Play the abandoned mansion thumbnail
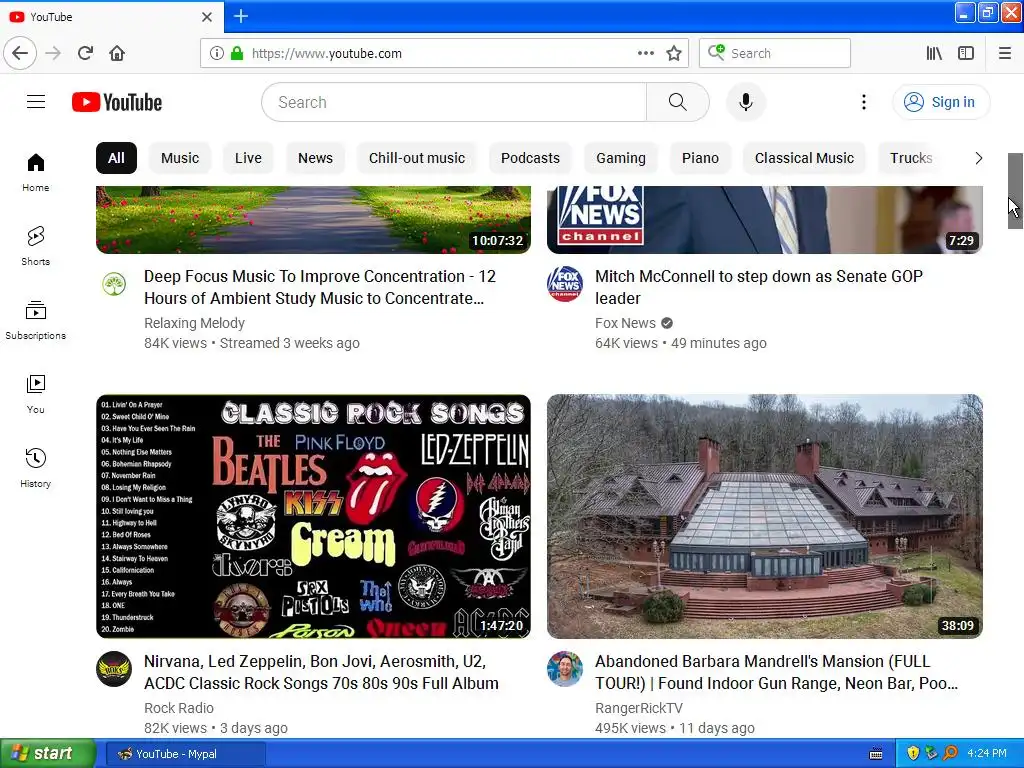Viewport: 1024px width, 768px height. [765, 516]
